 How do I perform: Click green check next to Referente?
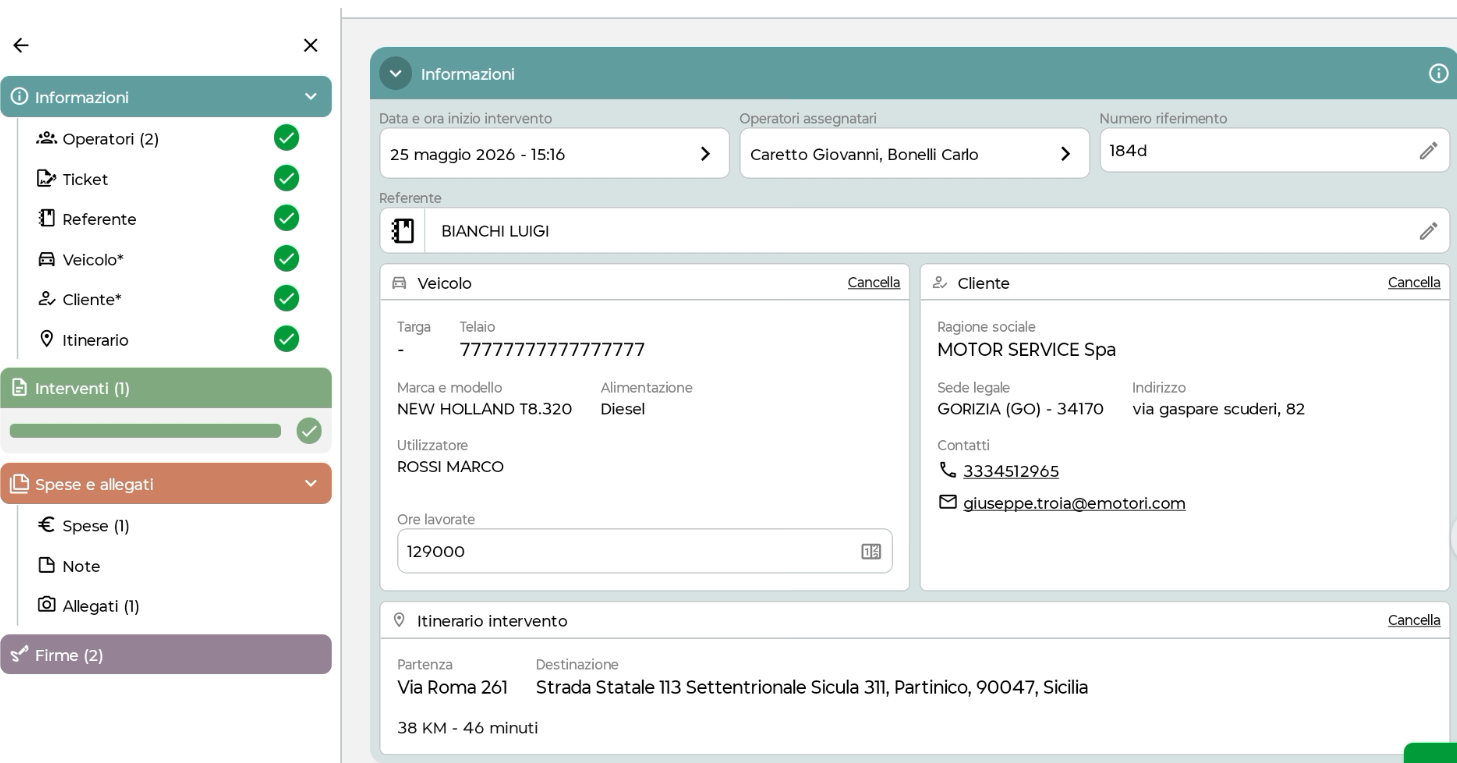click(x=286, y=218)
